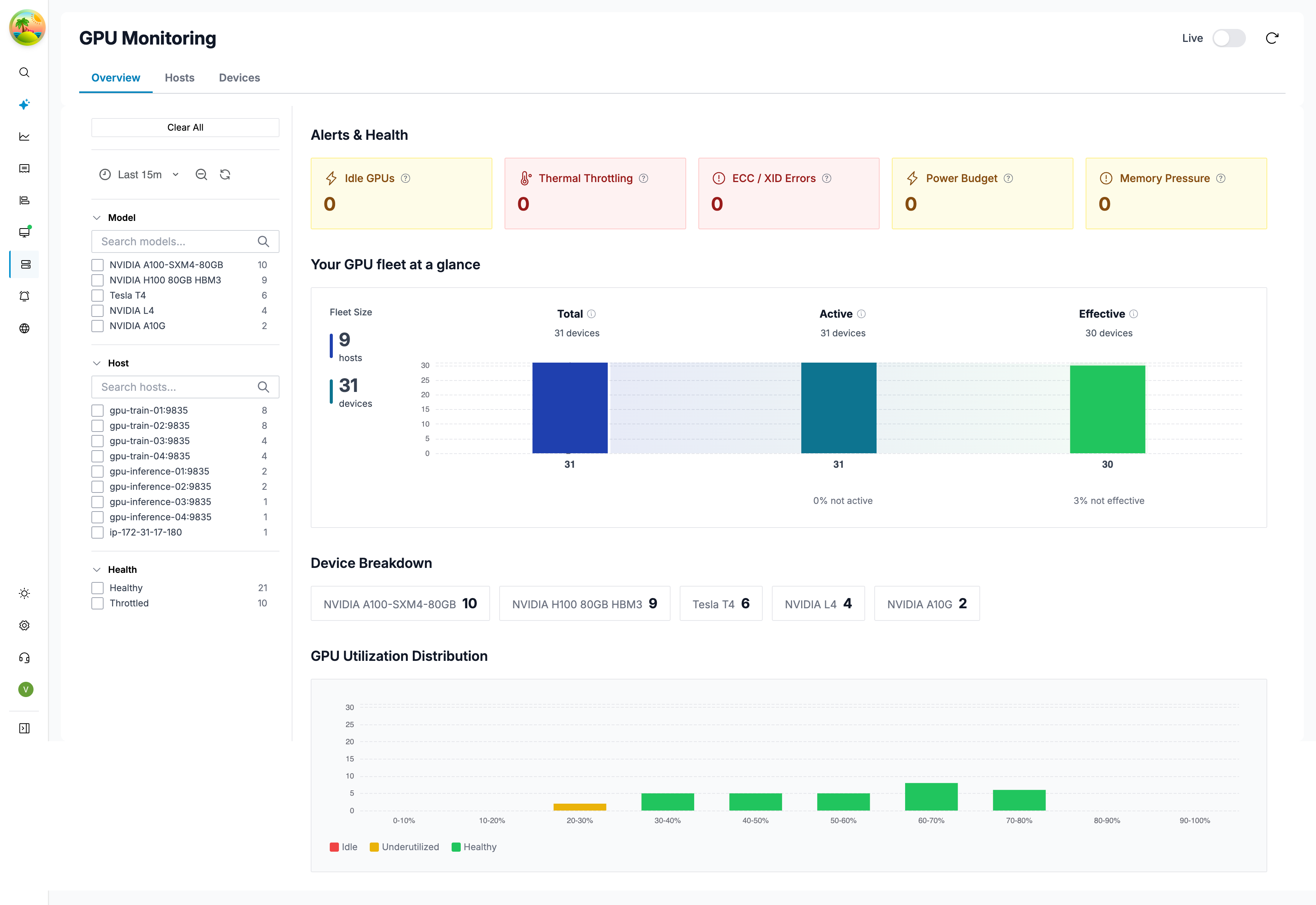Toggle the sun theme icon
The width and height of the screenshot is (1316, 905).
(24, 593)
